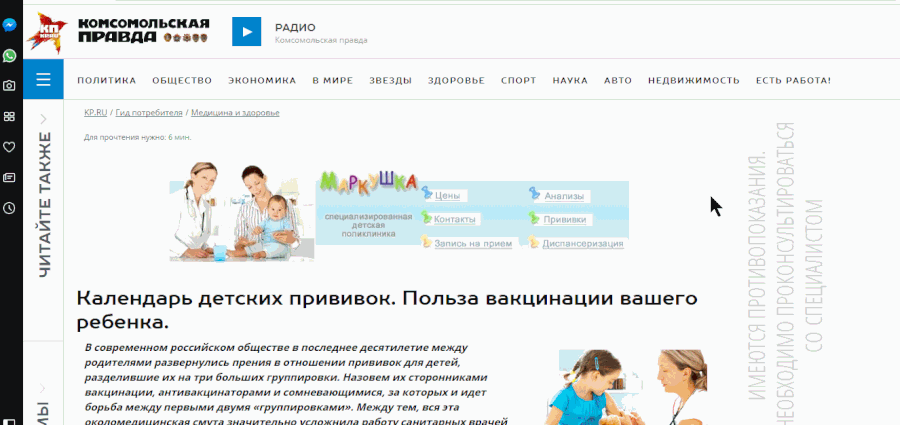Image resolution: width=900 pixels, height=425 pixels.
Task: Go to ЭКОНОМИКА section
Action: pos(262,80)
